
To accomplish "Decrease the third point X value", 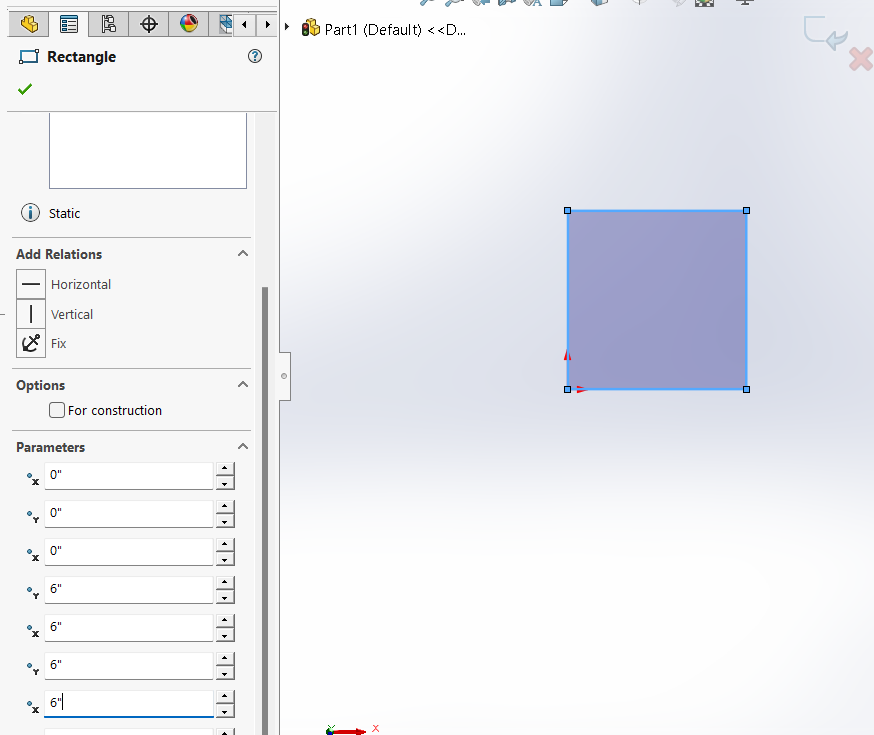I will 225,635.
